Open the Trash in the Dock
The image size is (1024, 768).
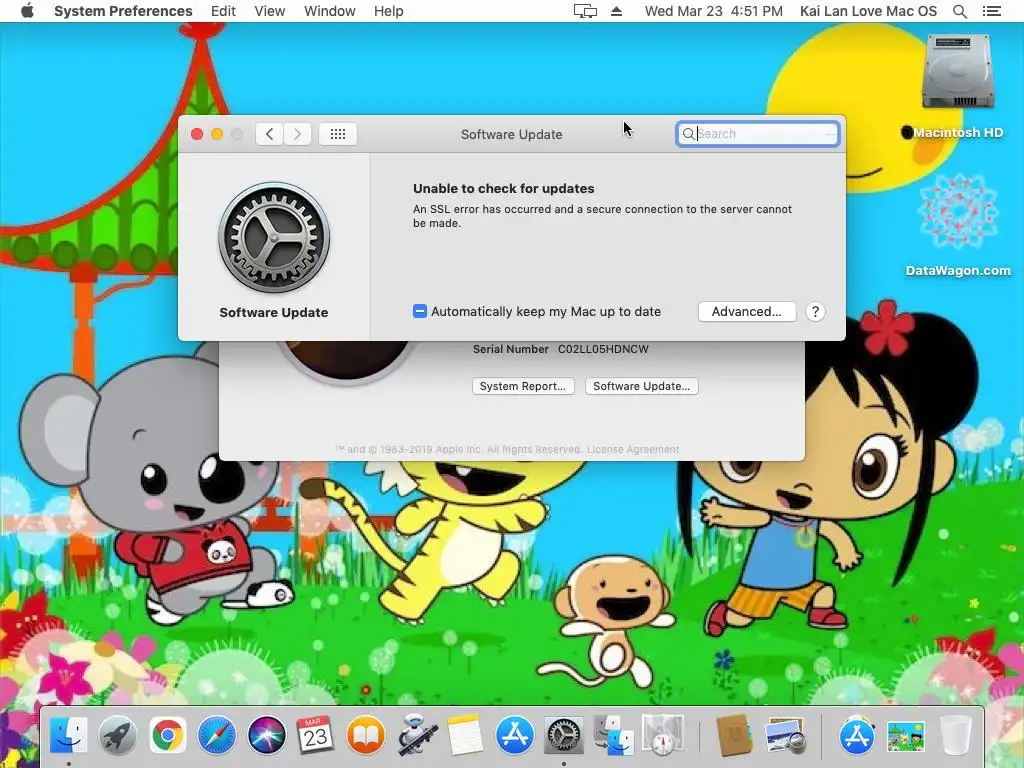[955, 735]
